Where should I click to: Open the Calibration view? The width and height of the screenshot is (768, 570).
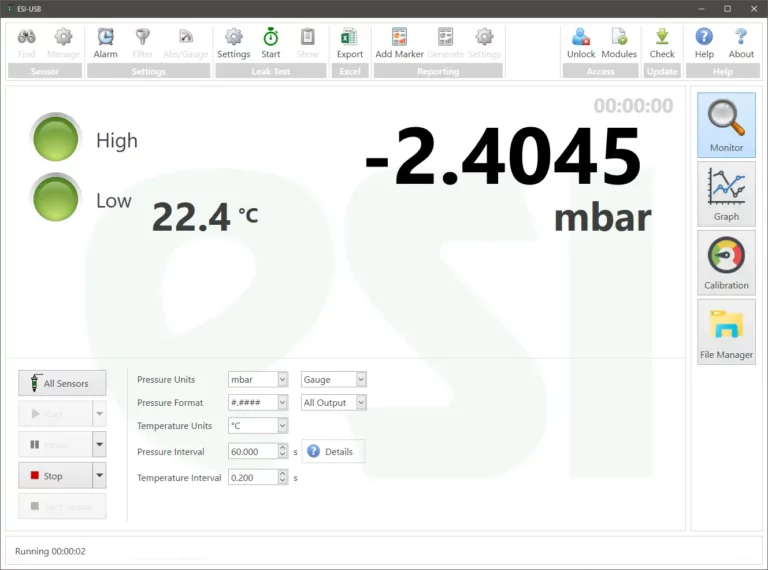pyautogui.click(x=726, y=263)
